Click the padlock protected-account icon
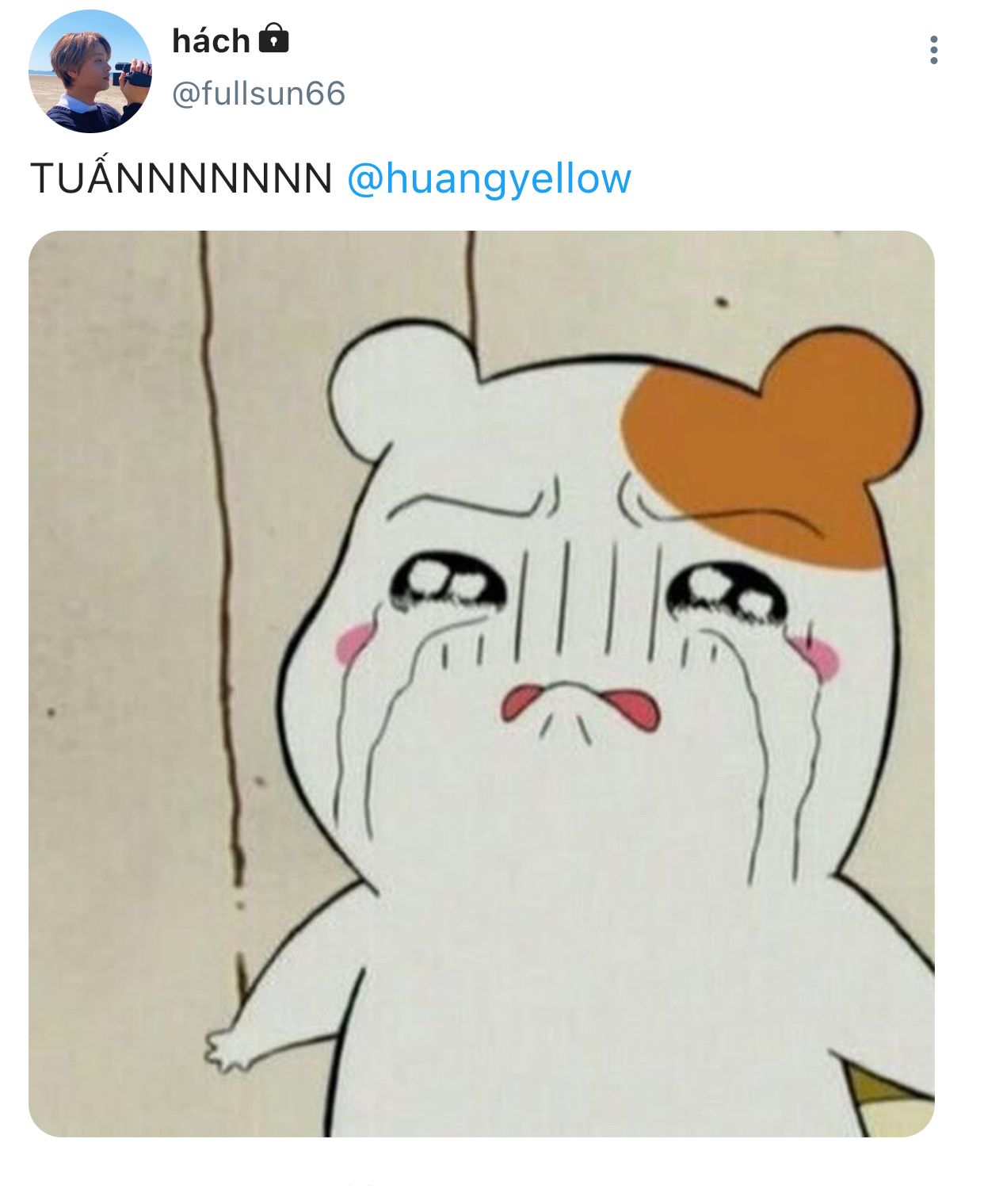Image resolution: width=984 pixels, height=1204 pixels. click(x=273, y=37)
